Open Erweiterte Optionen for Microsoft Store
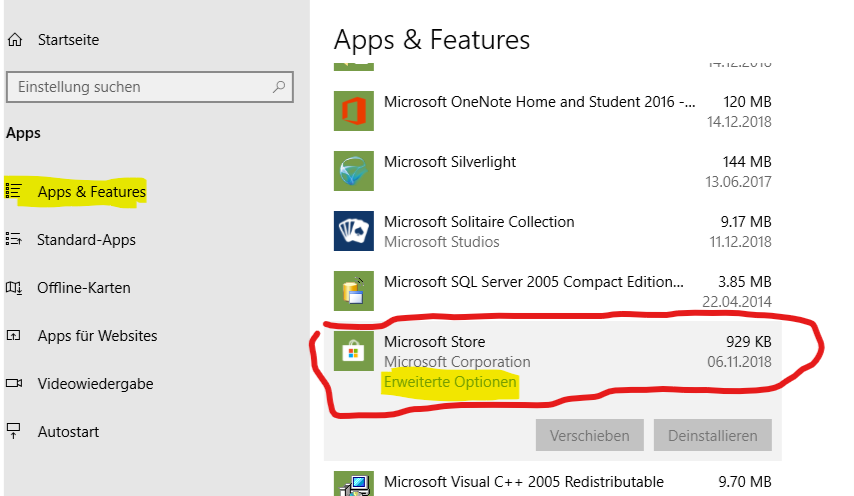 (450, 382)
